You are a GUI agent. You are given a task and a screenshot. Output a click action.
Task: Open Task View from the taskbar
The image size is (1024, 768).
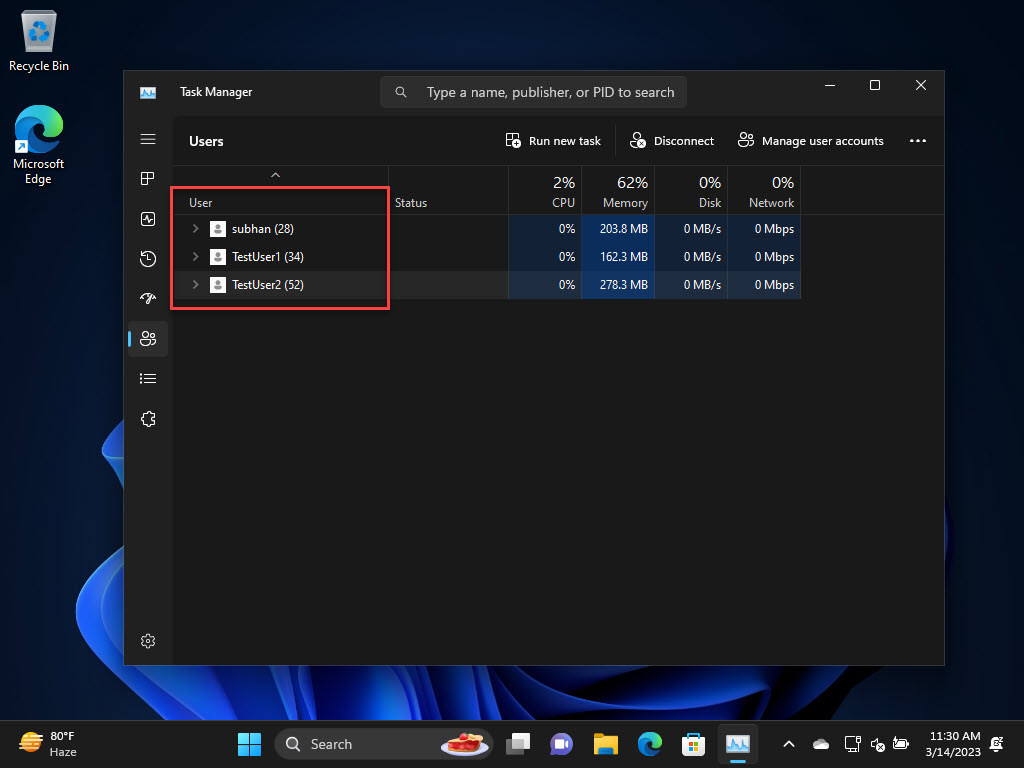[518, 744]
